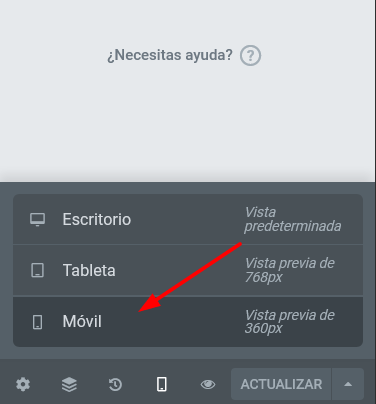The image size is (376, 404).
Task: Click the Escritorio label text
Action: pos(97,219)
